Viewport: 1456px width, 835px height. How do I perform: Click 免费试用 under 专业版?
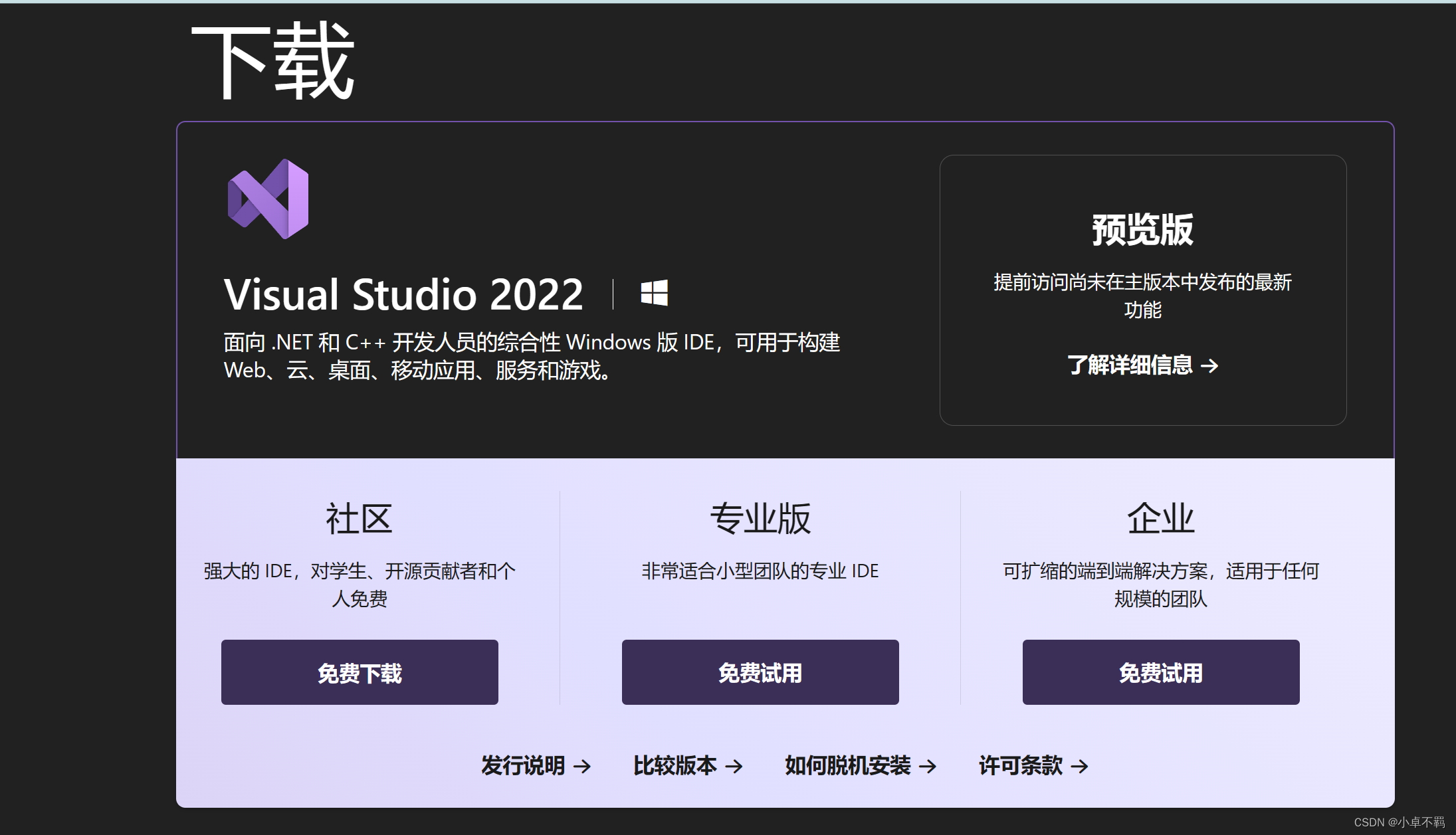[760, 672]
